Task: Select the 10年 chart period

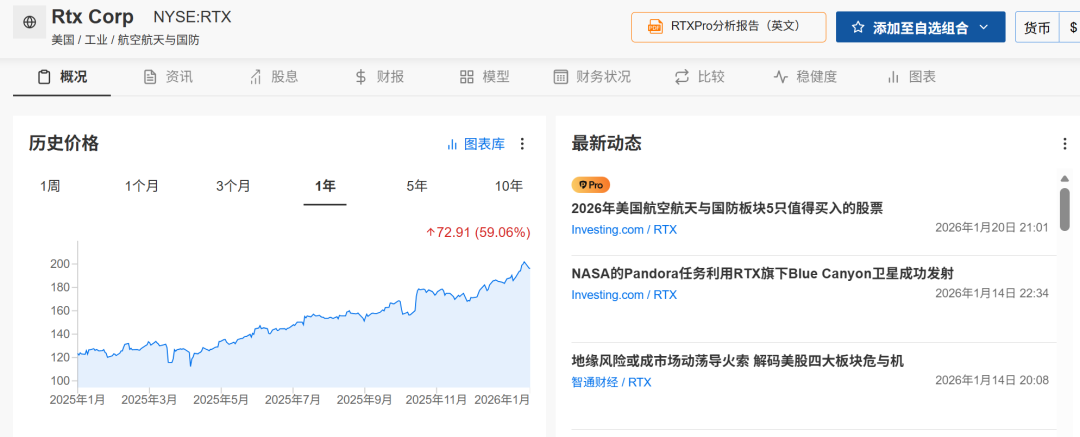Action: pyautogui.click(x=508, y=186)
